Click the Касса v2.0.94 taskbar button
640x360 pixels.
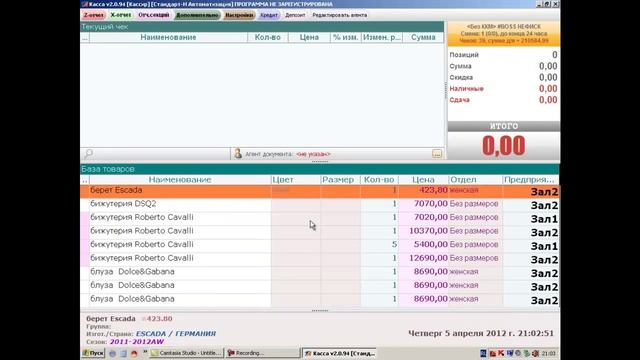click(x=340, y=353)
